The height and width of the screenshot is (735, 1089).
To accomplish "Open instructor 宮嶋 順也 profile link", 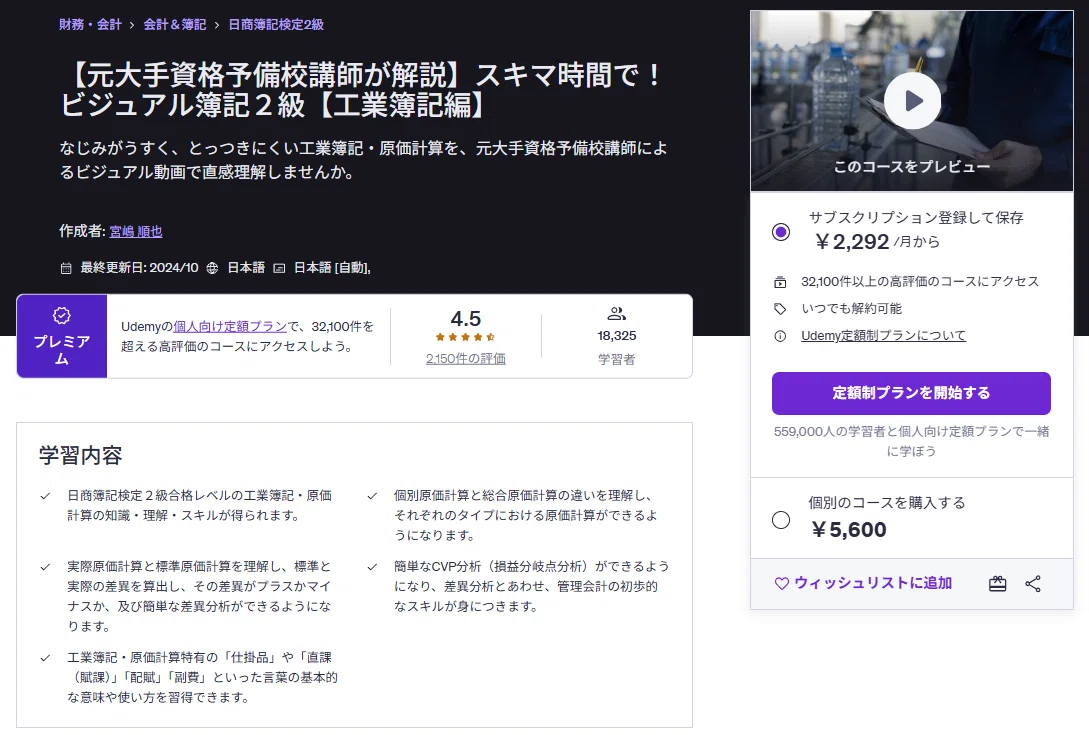I will point(136,231).
